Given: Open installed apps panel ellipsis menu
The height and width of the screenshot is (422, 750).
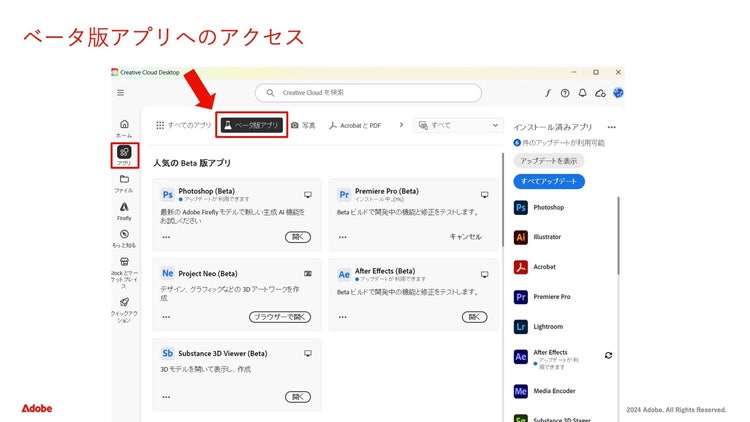Looking at the screenshot, I should tap(611, 127).
